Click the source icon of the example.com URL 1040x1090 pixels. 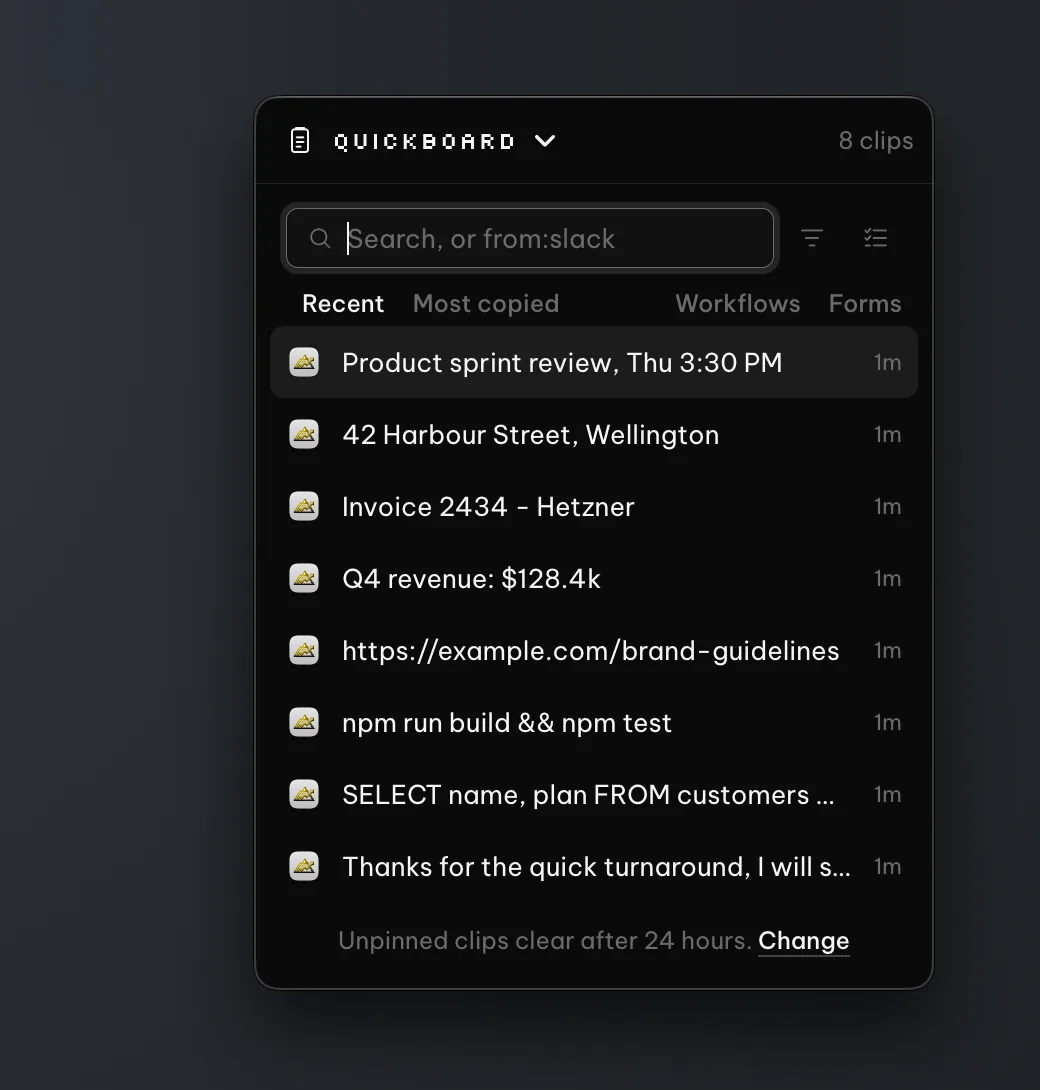304,650
